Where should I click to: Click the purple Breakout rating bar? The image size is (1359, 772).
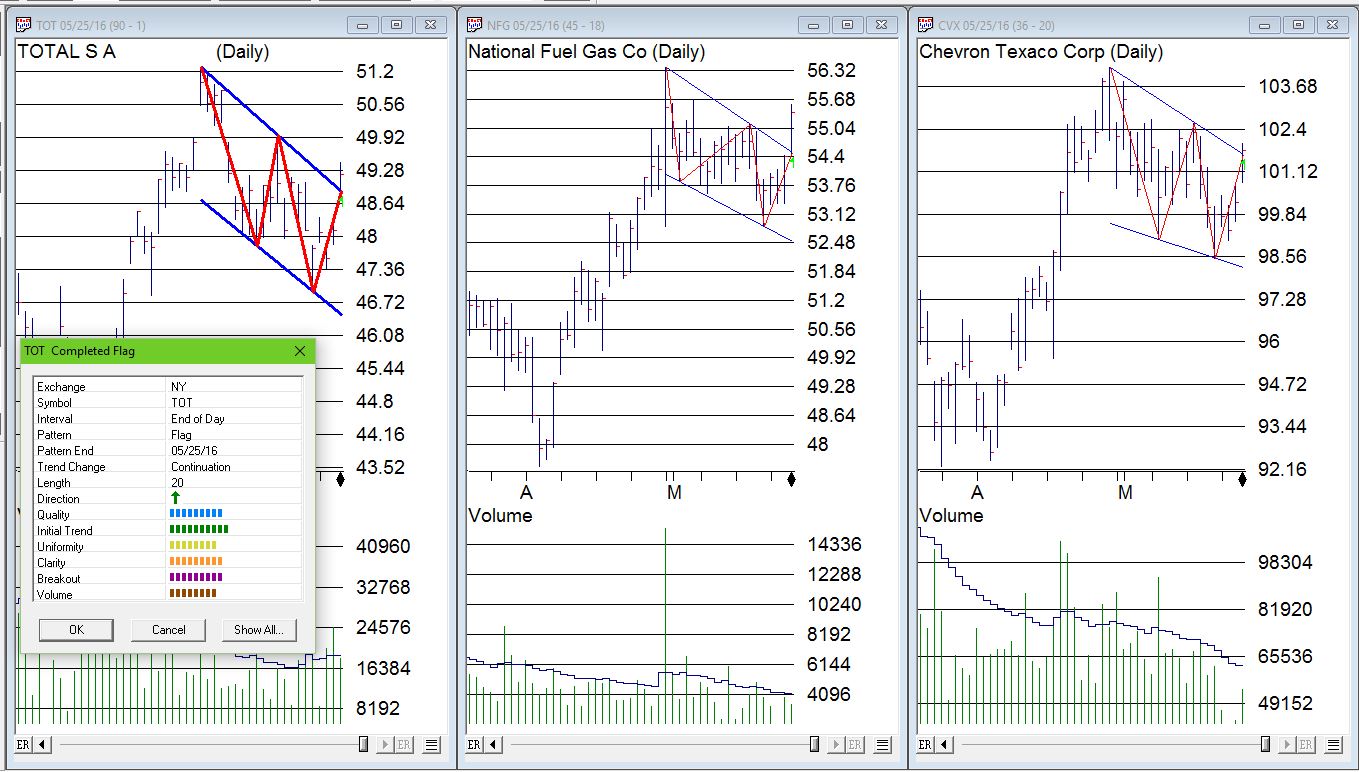point(196,577)
